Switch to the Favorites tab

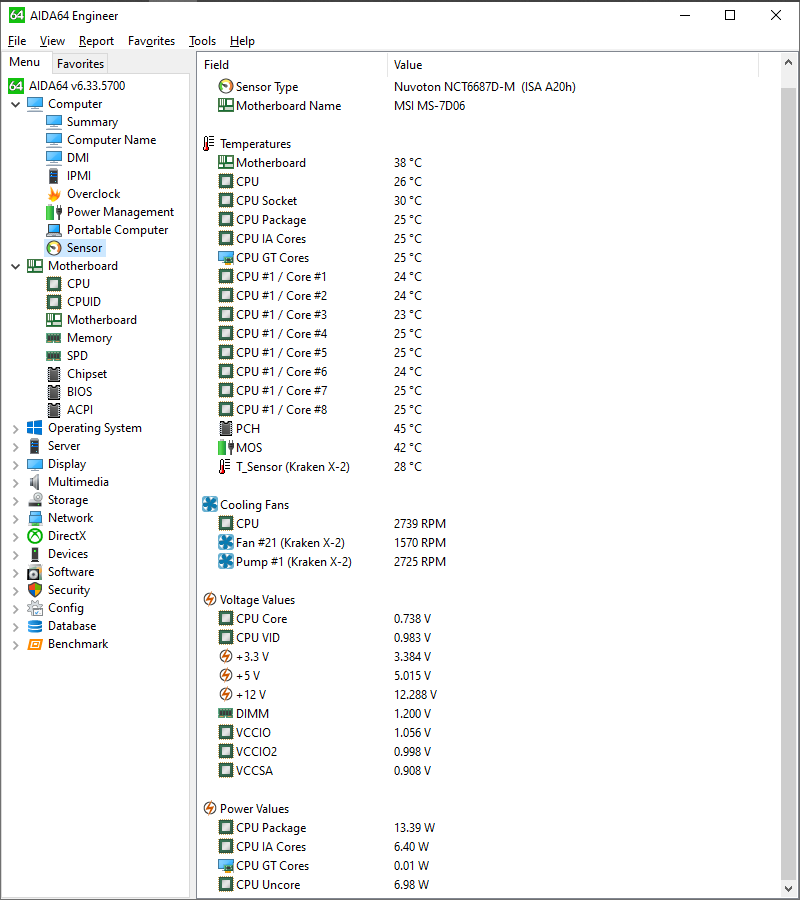[x=80, y=64]
